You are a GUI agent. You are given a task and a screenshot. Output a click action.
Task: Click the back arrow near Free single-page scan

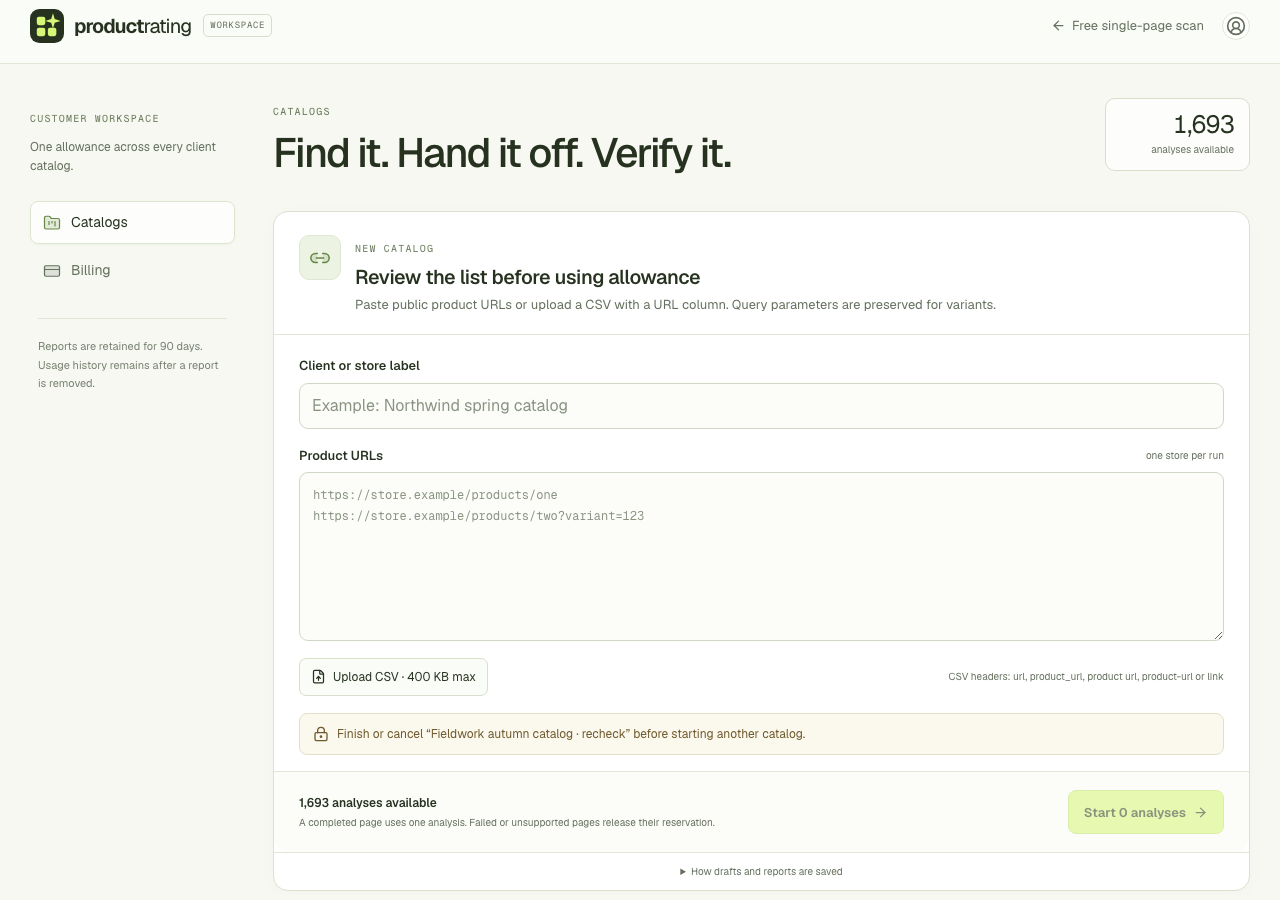(1058, 26)
